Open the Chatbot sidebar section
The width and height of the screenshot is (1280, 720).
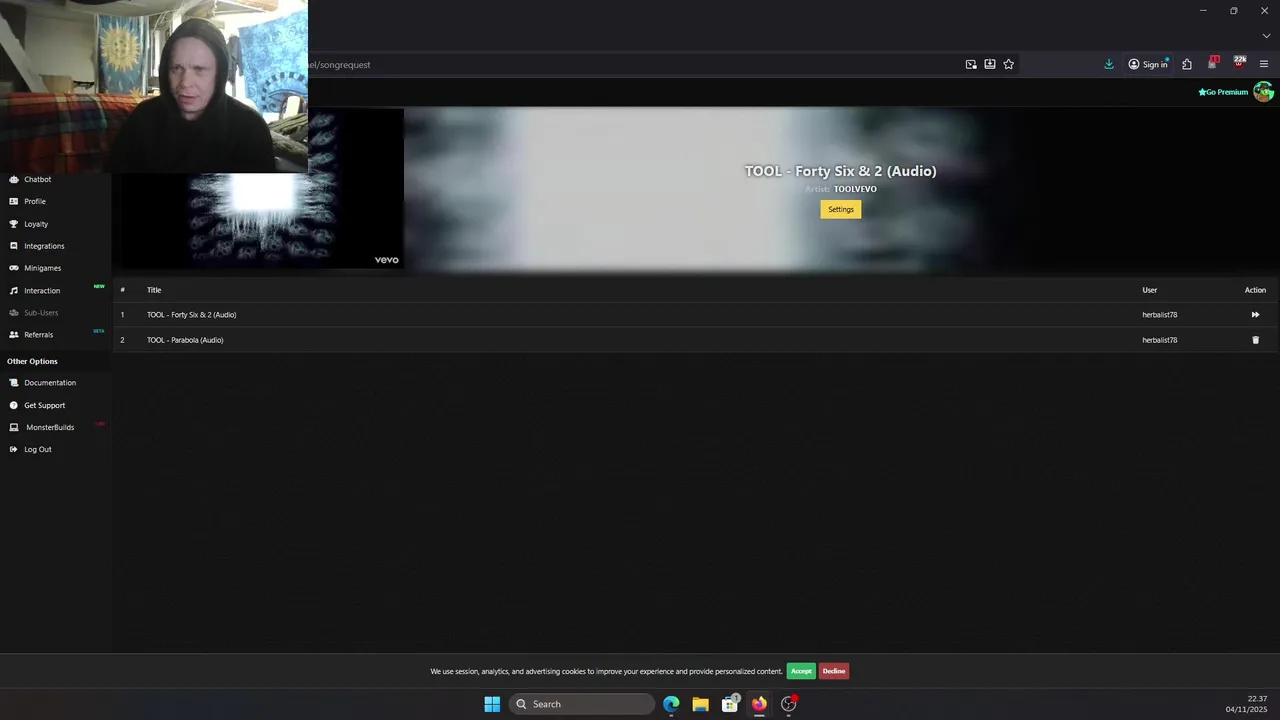pos(37,179)
